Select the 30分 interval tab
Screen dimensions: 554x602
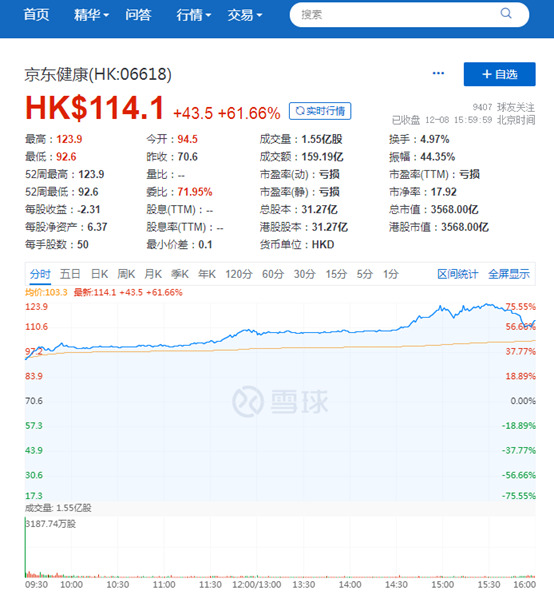click(304, 274)
